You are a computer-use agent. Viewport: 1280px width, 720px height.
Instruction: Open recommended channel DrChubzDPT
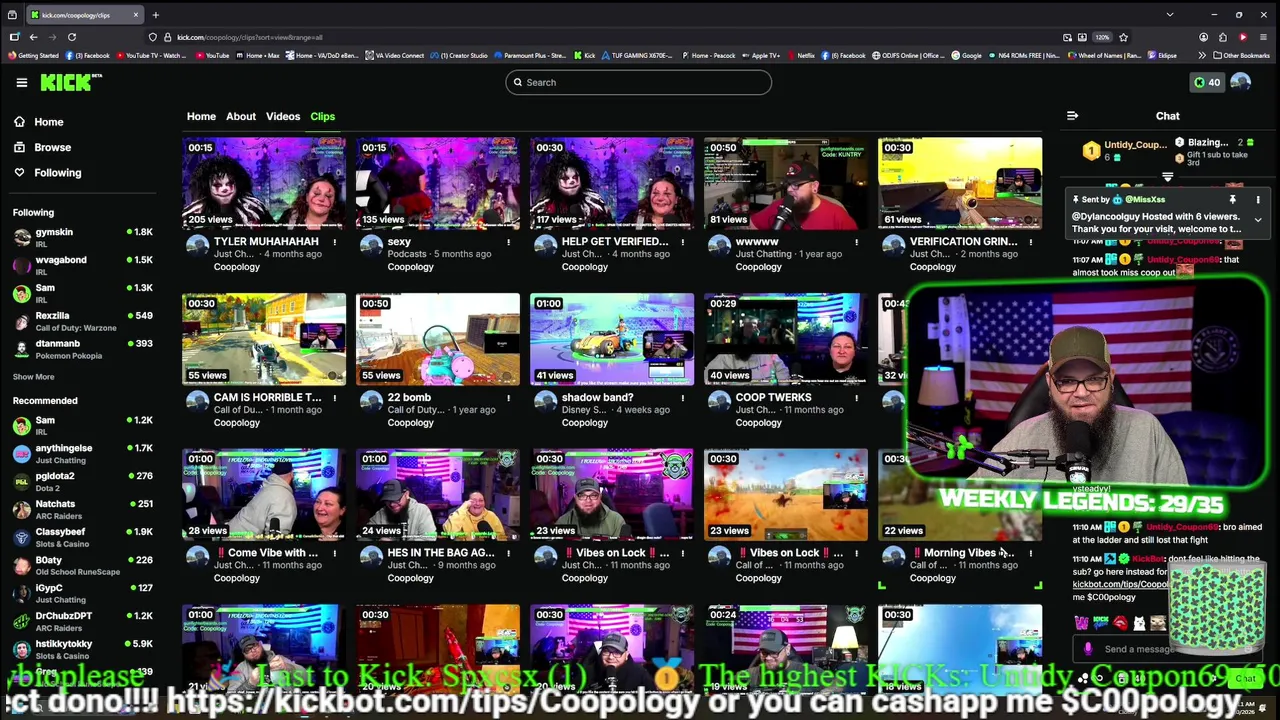[x=82, y=621]
